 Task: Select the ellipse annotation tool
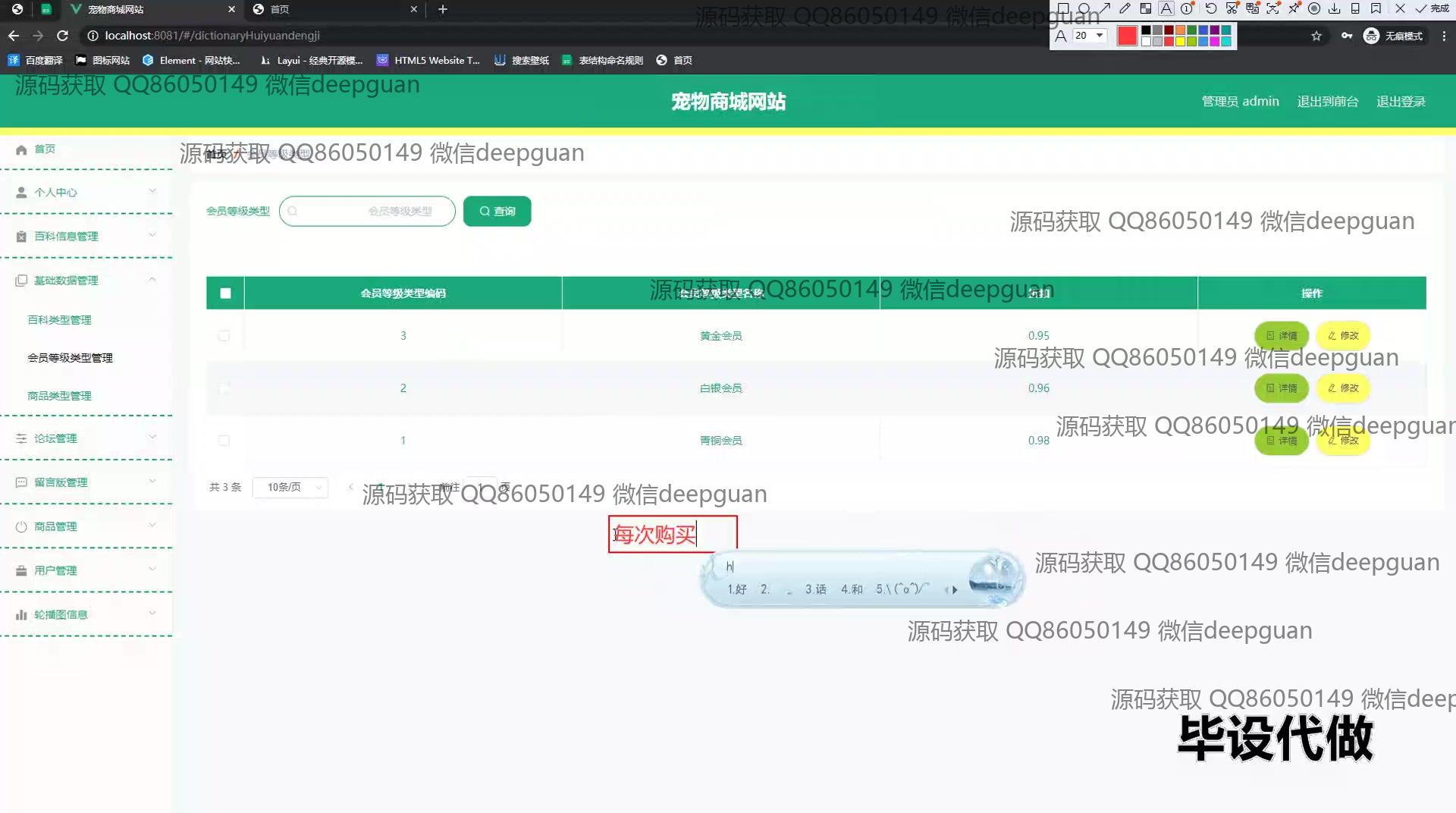coord(1084,8)
